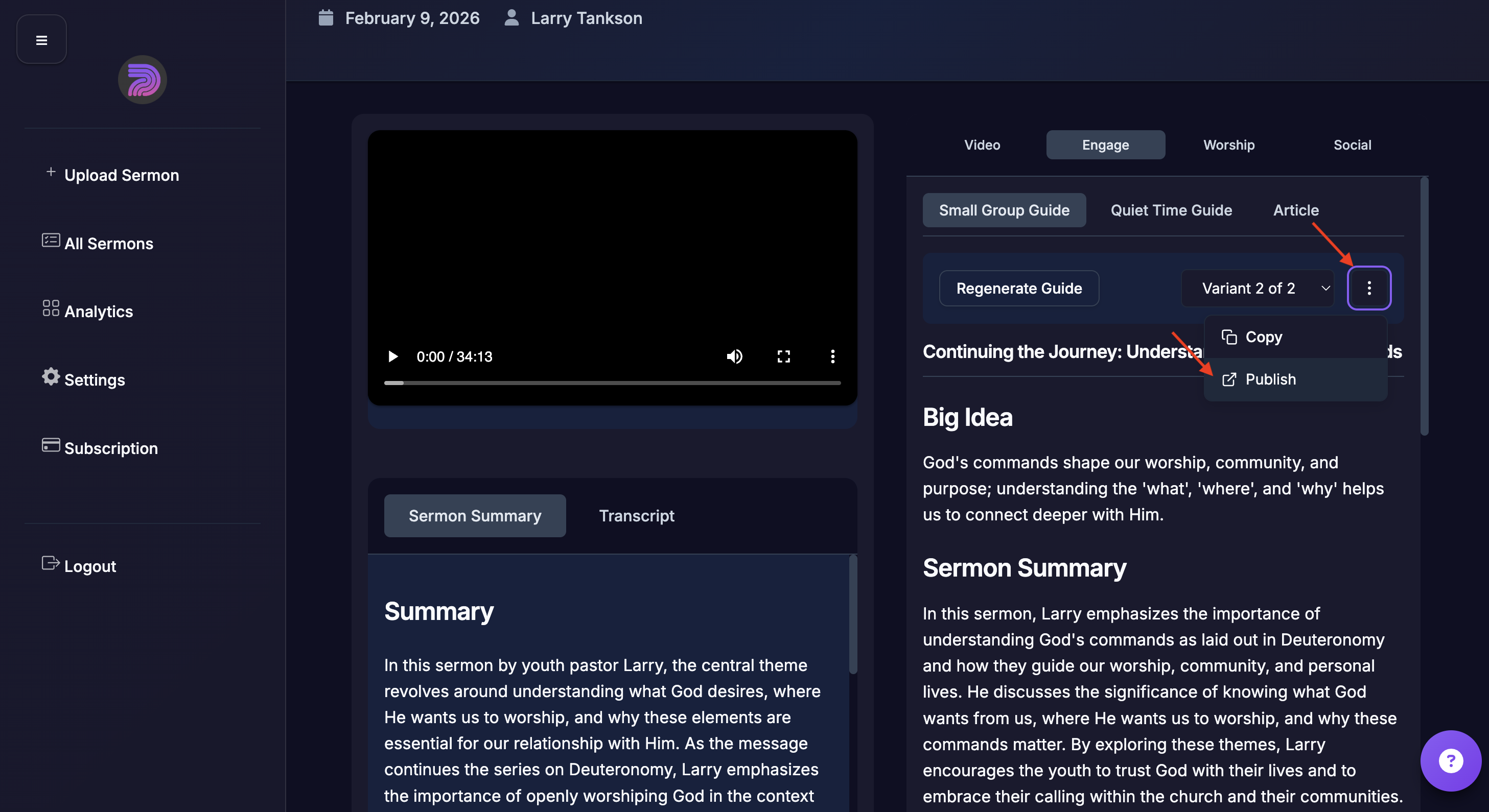Click the Regenerate Guide button

click(x=1018, y=288)
